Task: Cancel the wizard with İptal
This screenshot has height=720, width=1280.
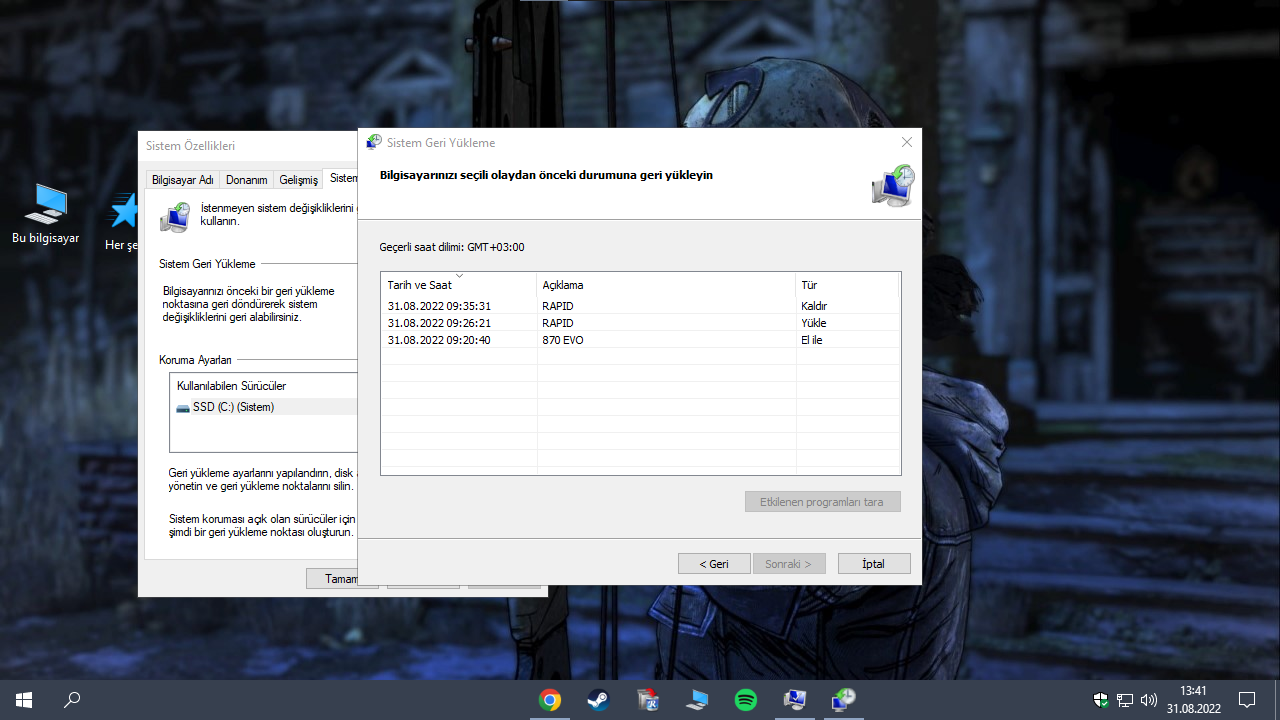Action: [874, 564]
